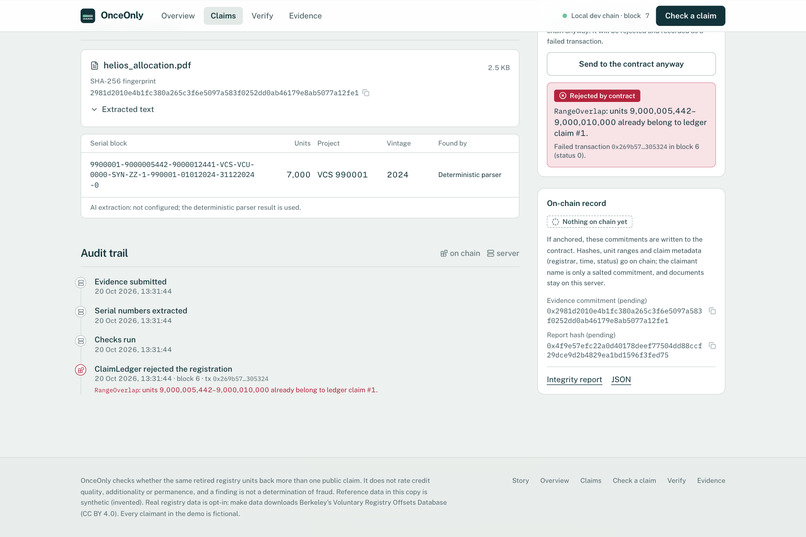Click the Vintage column header

tap(399, 143)
